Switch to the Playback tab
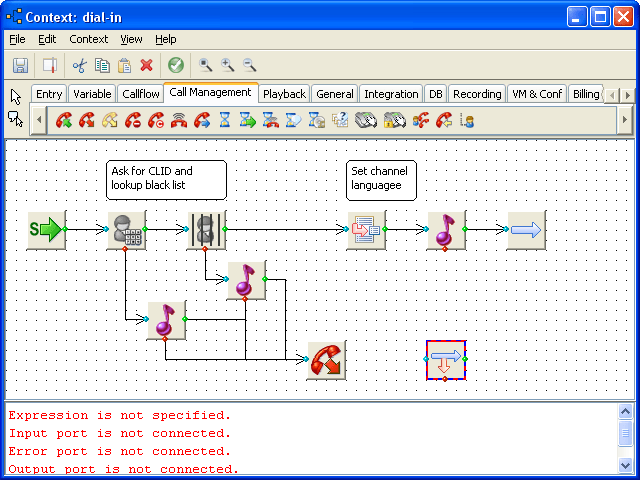The width and height of the screenshot is (640, 480). 284,94
